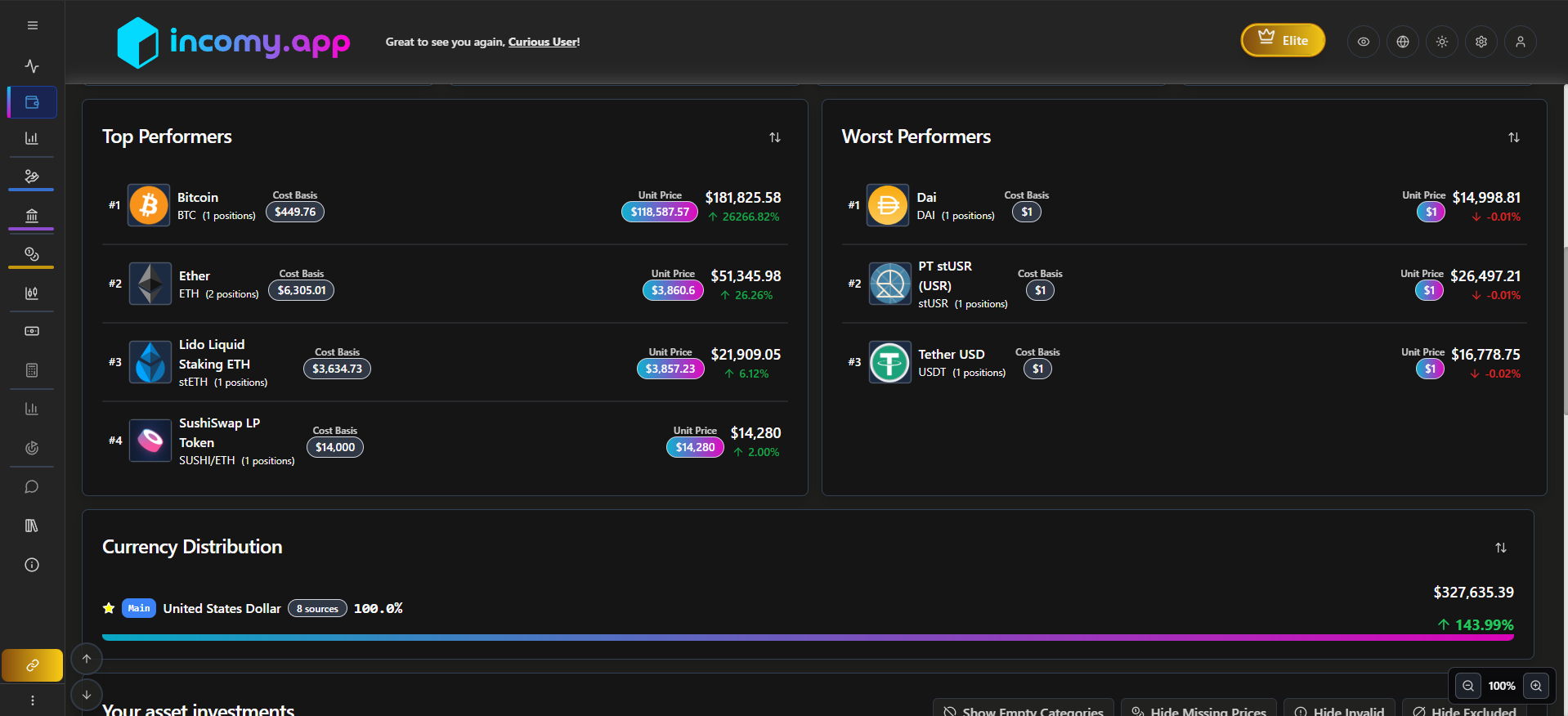Open the dimmed column chart sidebar icon
The height and width of the screenshot is (716, 1568).
click(x=32, y=409)
